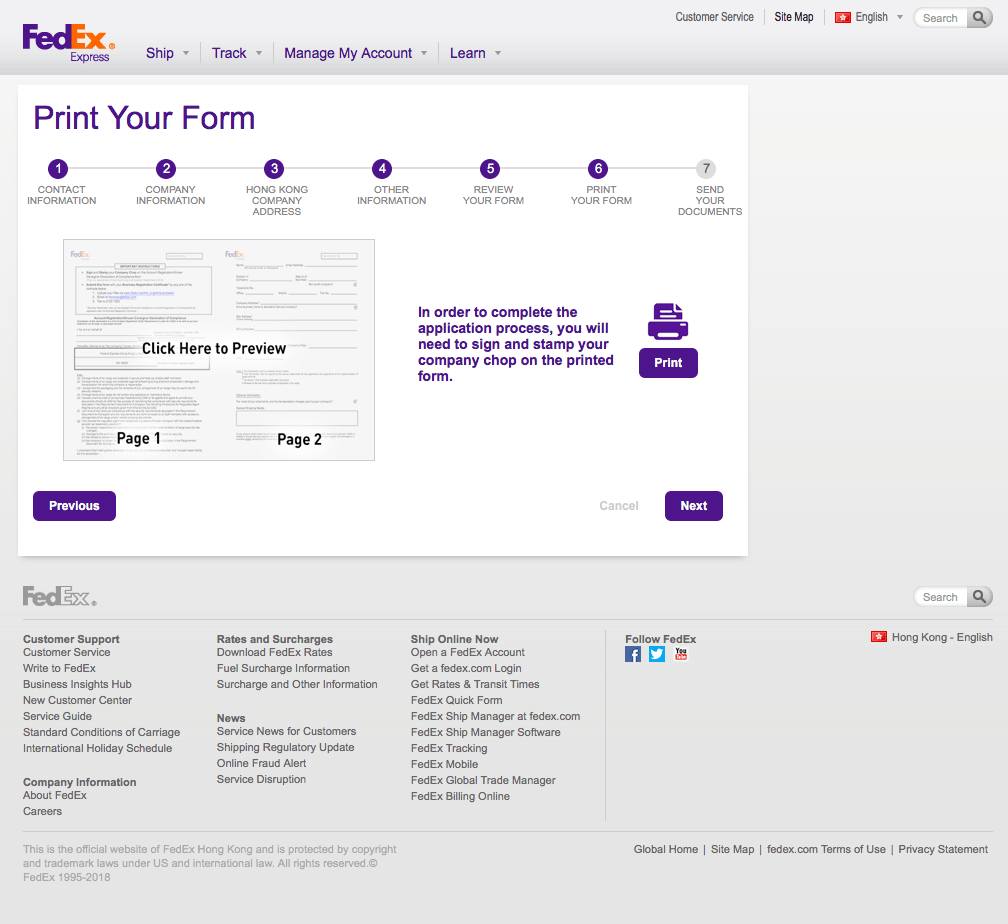The height and width of the screenshot is (924, 1008).
Task: Click the footer search magnifier icon
Action: [979, 597]
